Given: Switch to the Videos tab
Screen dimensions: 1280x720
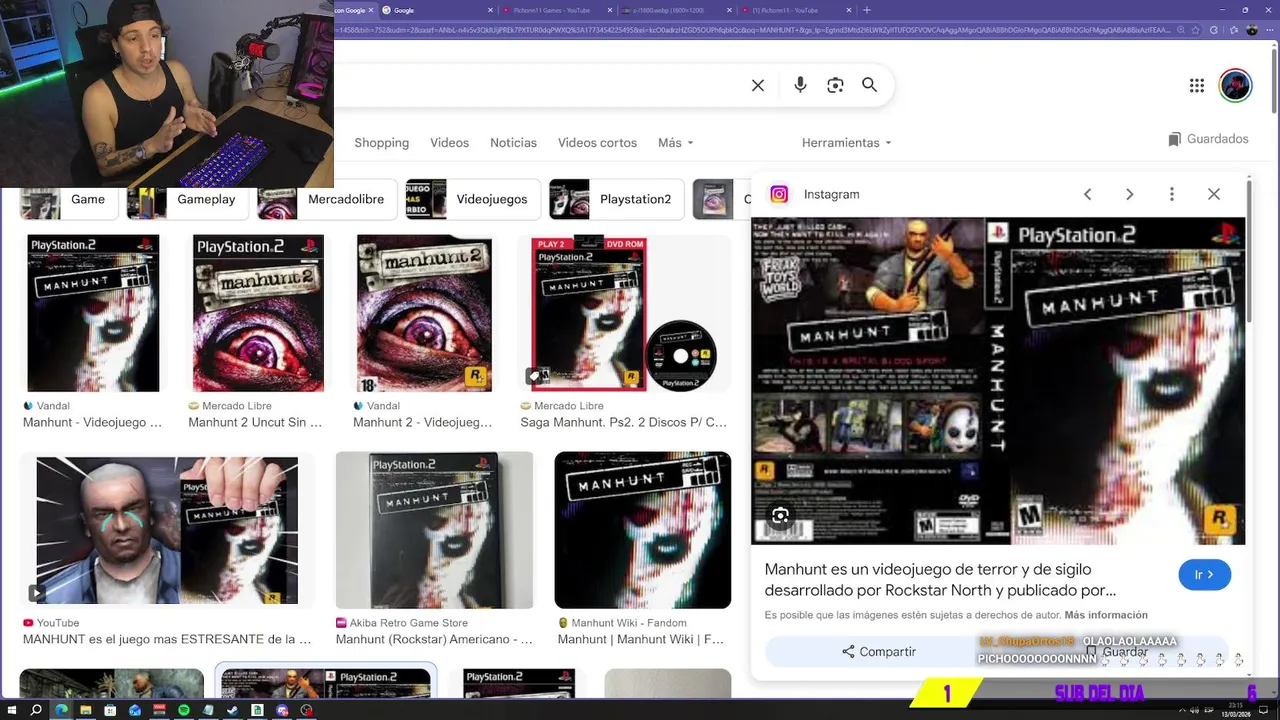Looking at the screenshot, I should [x=449, y=143].
